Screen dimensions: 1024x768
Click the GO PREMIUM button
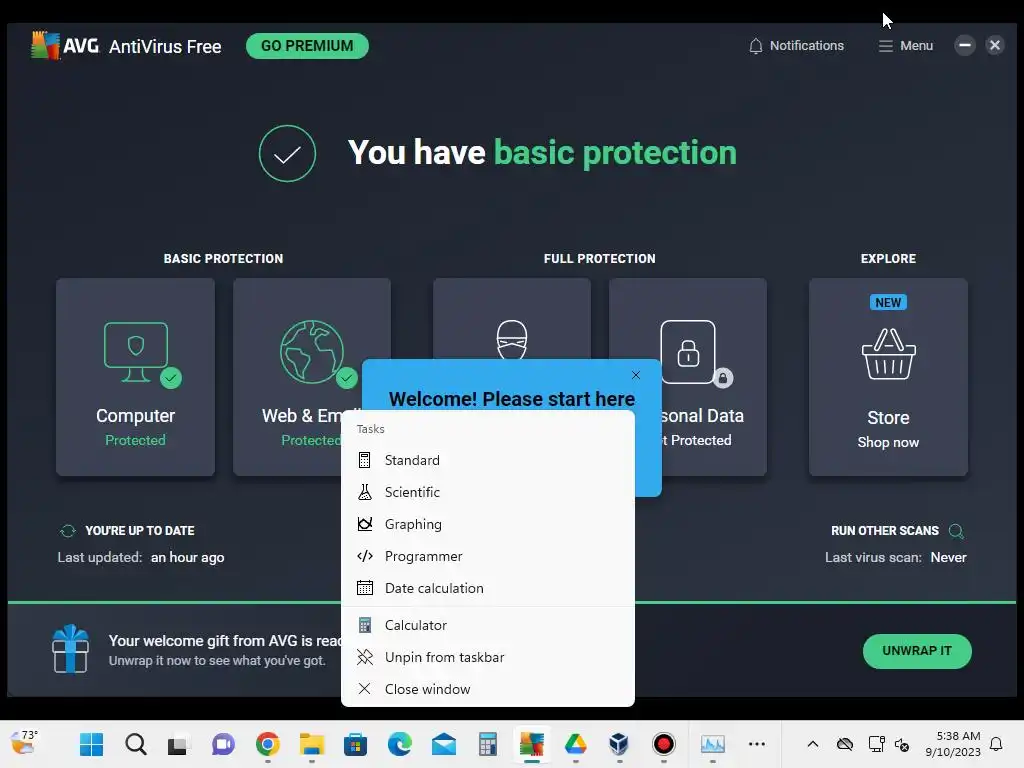pyautogui.click(x=307, y=46)
